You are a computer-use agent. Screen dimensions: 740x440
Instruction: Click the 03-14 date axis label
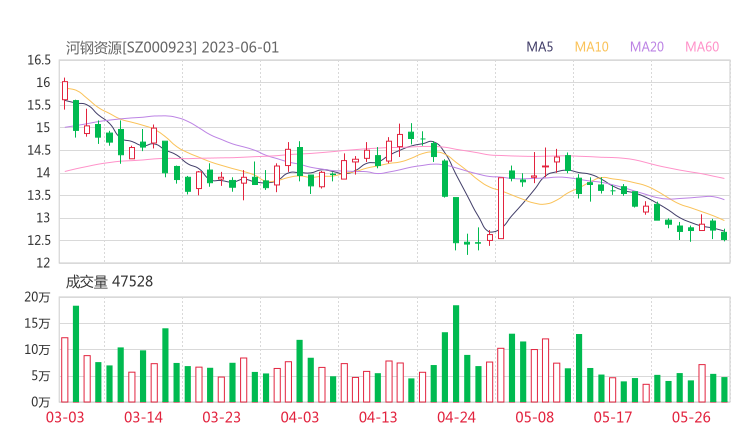[143, 417]
